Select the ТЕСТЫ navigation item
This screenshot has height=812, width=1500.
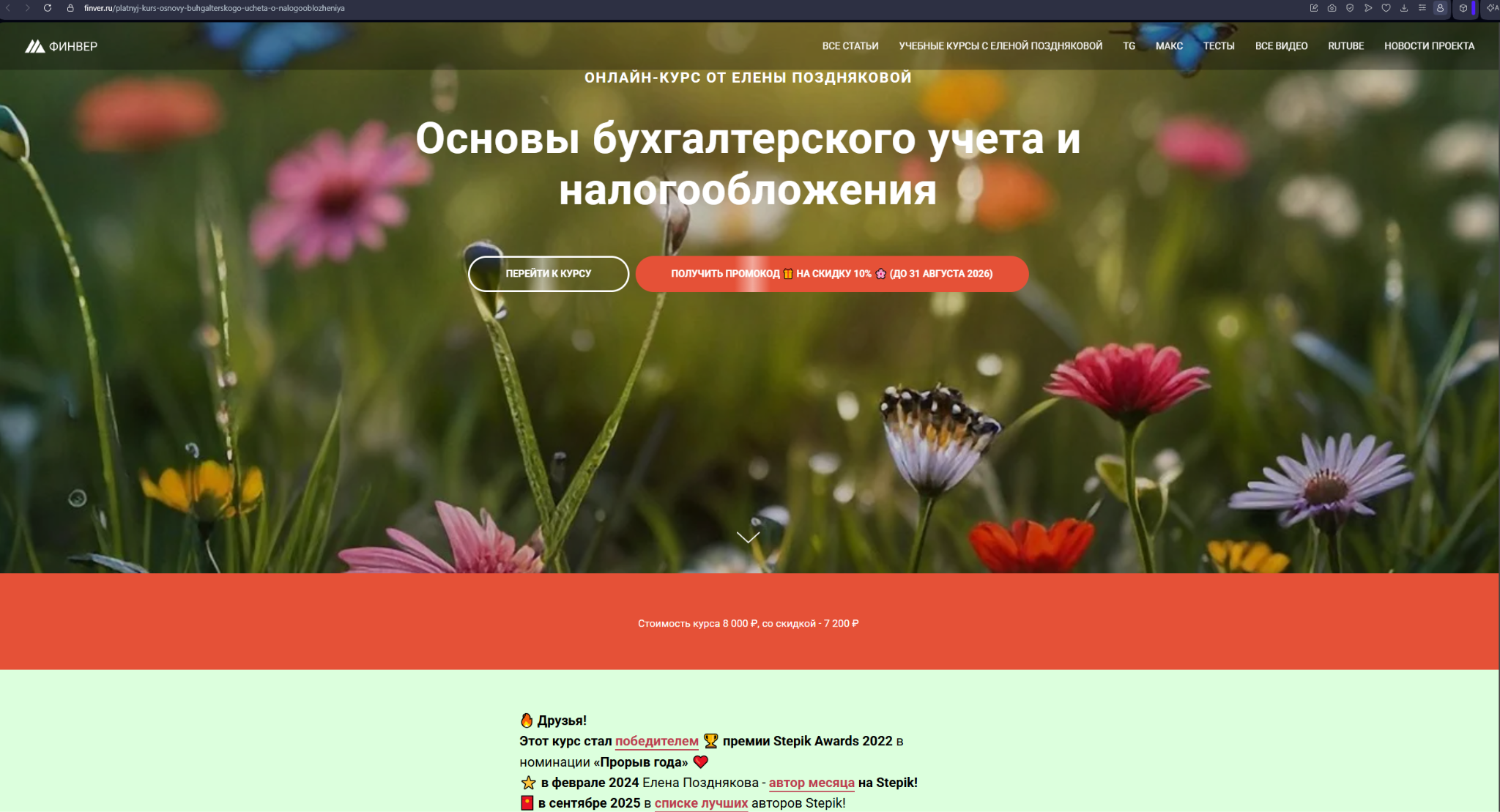pyautogui.click(x=1219, y=46)
